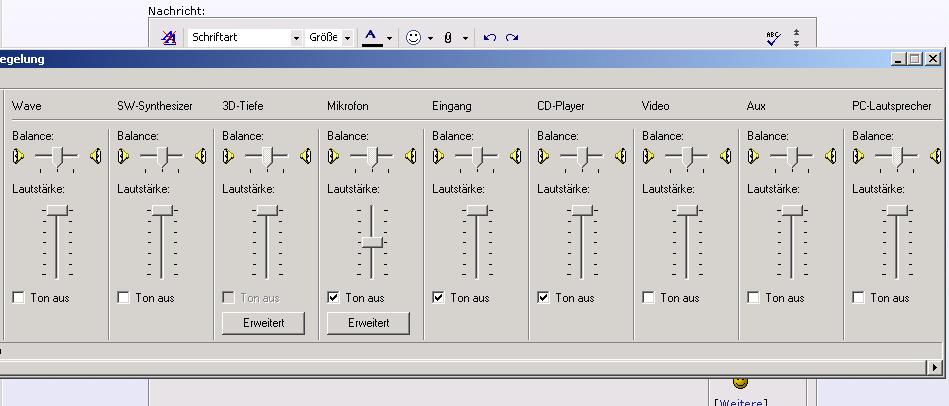949x406 pixels.
Task: Click left speaker icon under Wave balance
Action: pyautogui.click(x=18, y=156)
